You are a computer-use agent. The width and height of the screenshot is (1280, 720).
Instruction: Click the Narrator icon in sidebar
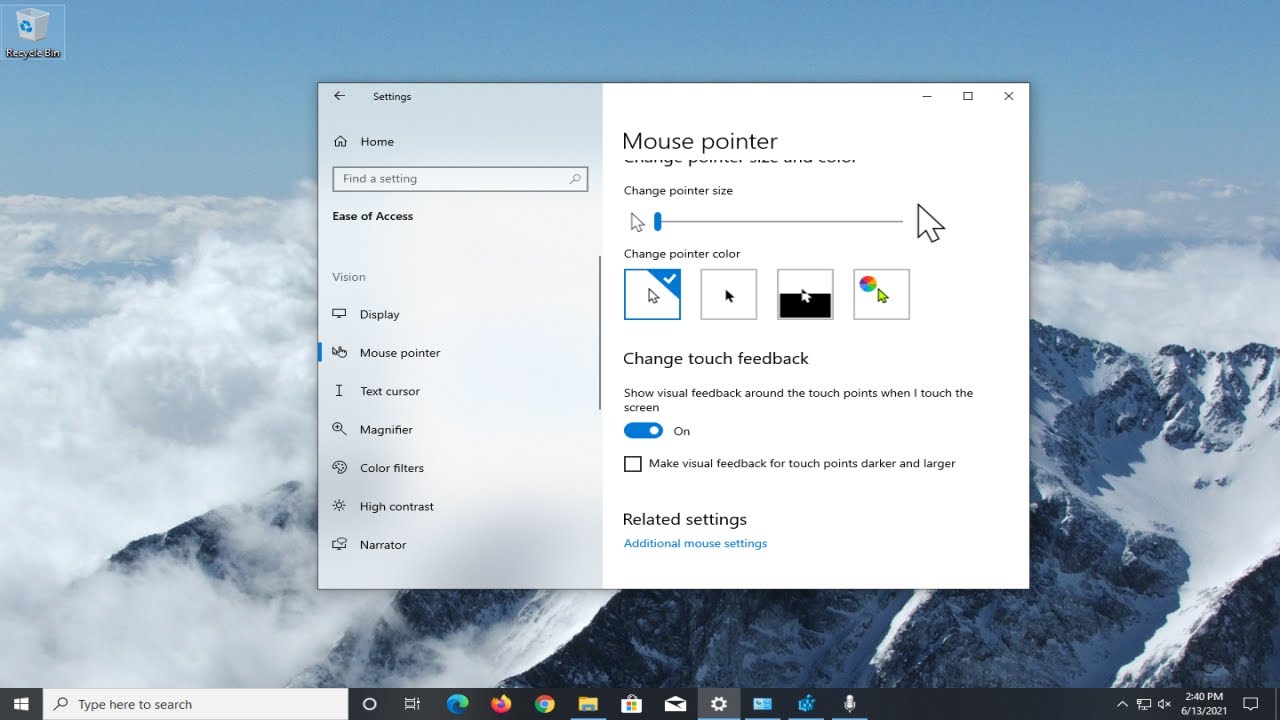coord(340,545)
